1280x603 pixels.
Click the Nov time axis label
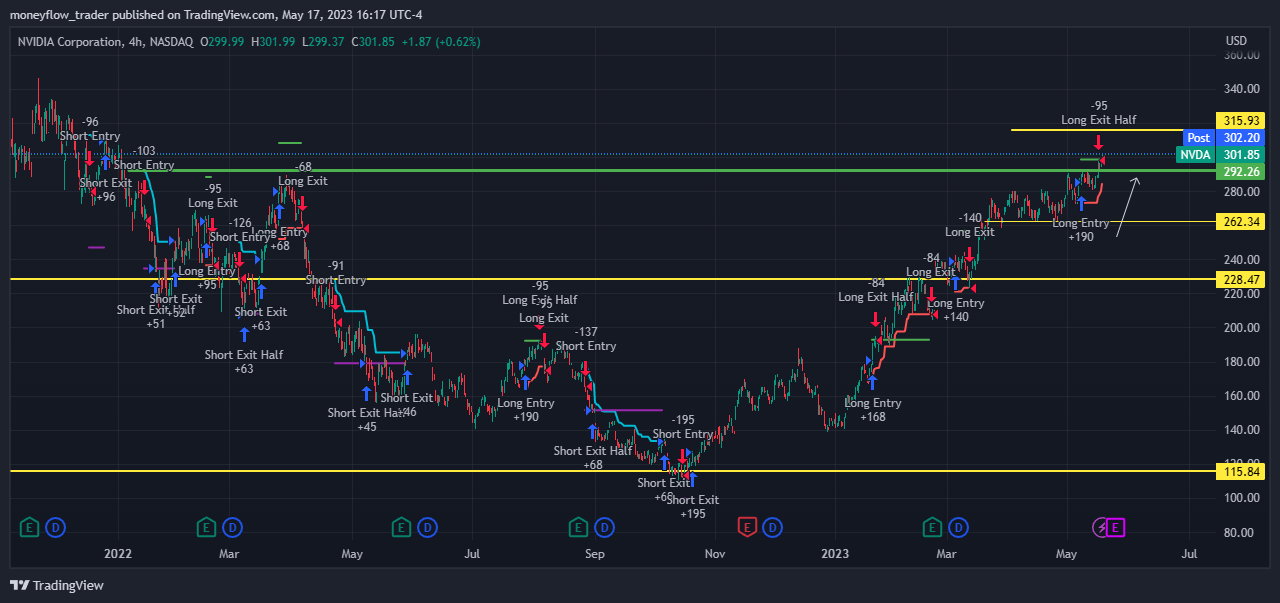714,552
